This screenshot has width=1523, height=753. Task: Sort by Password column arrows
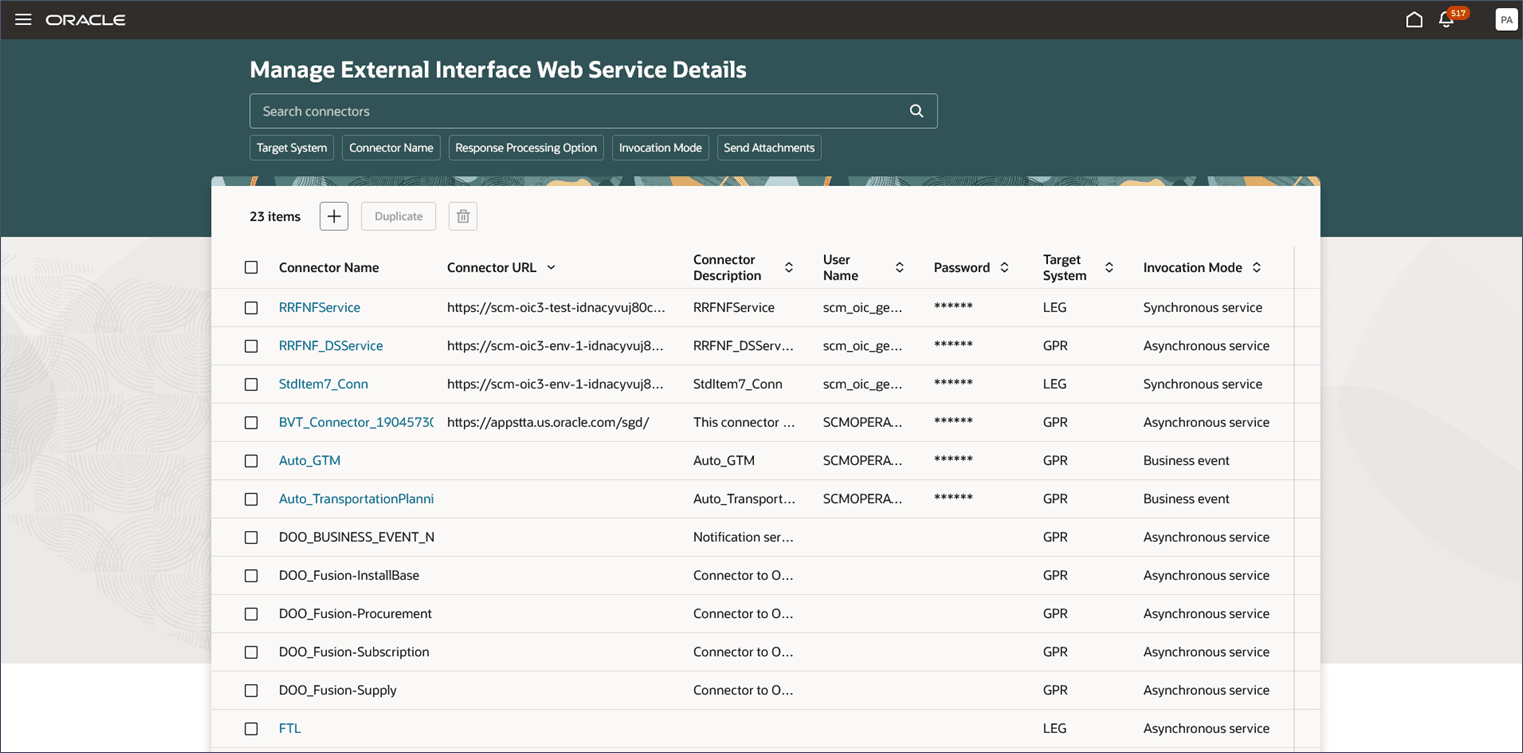click(x=1005, y=267)
